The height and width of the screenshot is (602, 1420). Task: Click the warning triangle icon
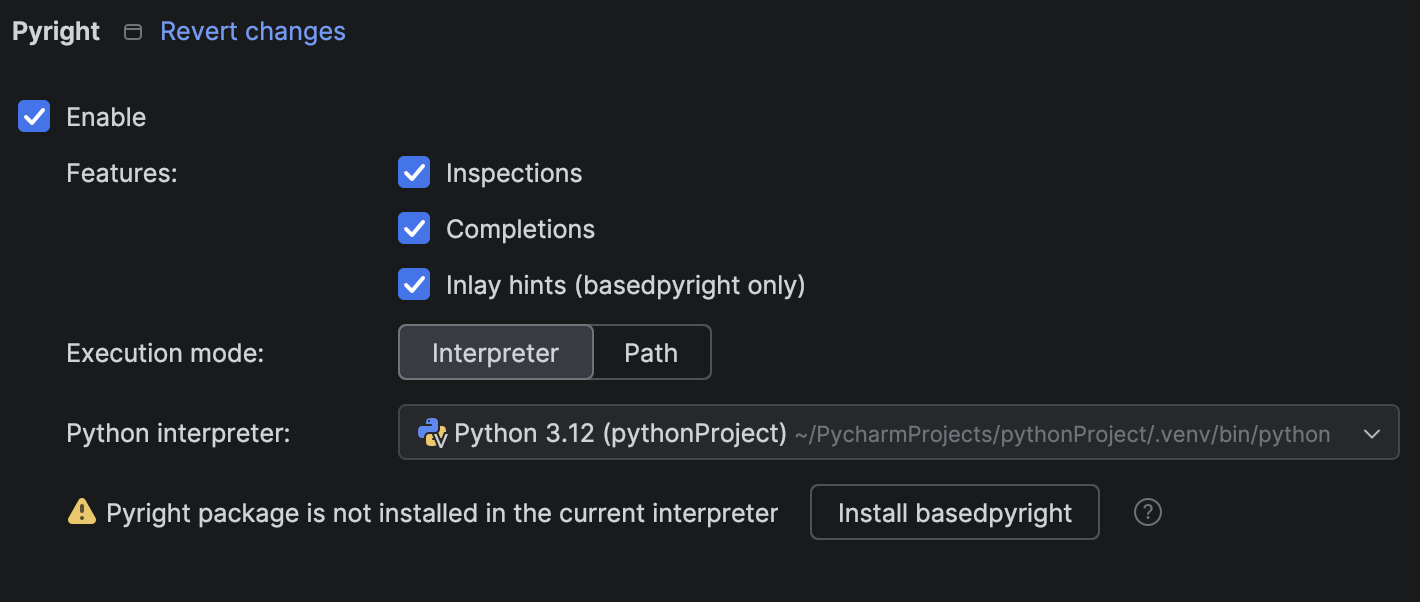[x=81, y=512]
